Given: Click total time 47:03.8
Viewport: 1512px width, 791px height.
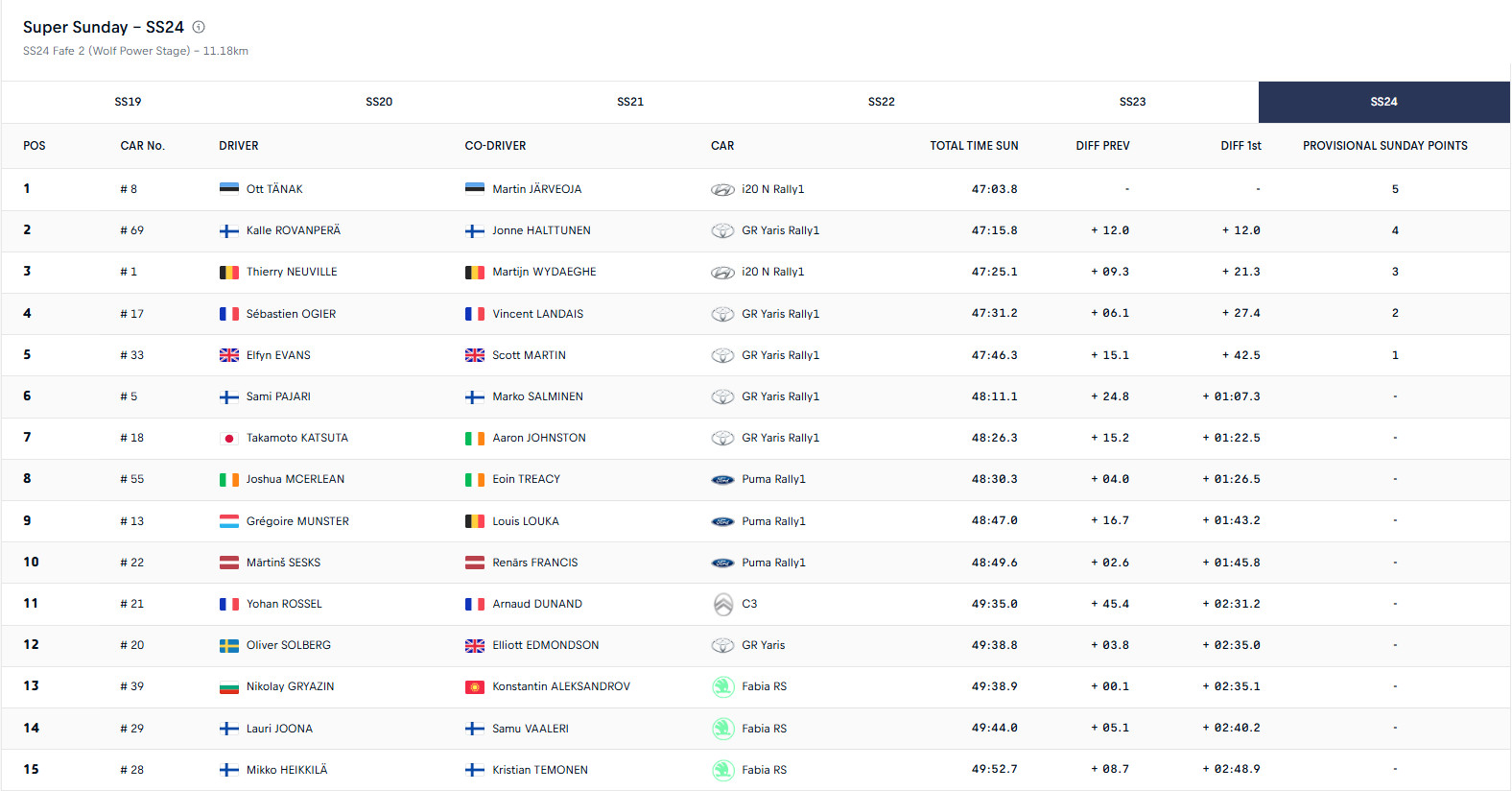Looking at the screenshot, I should (995, 189).
